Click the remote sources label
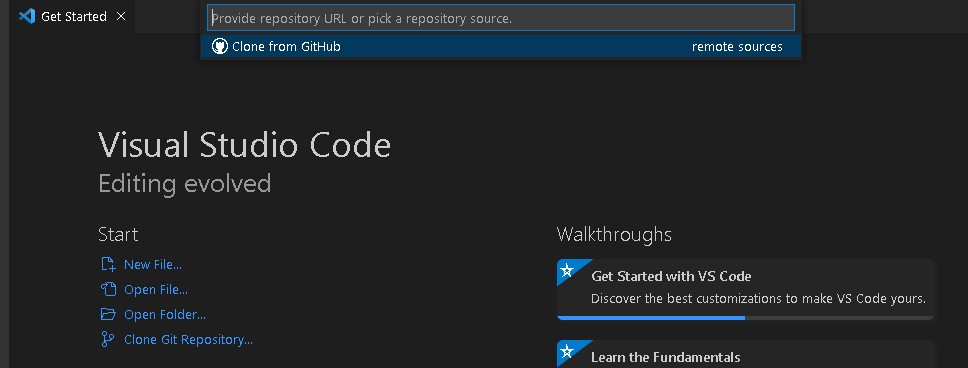The image size is (968, 368). click(x=737, y=47)
